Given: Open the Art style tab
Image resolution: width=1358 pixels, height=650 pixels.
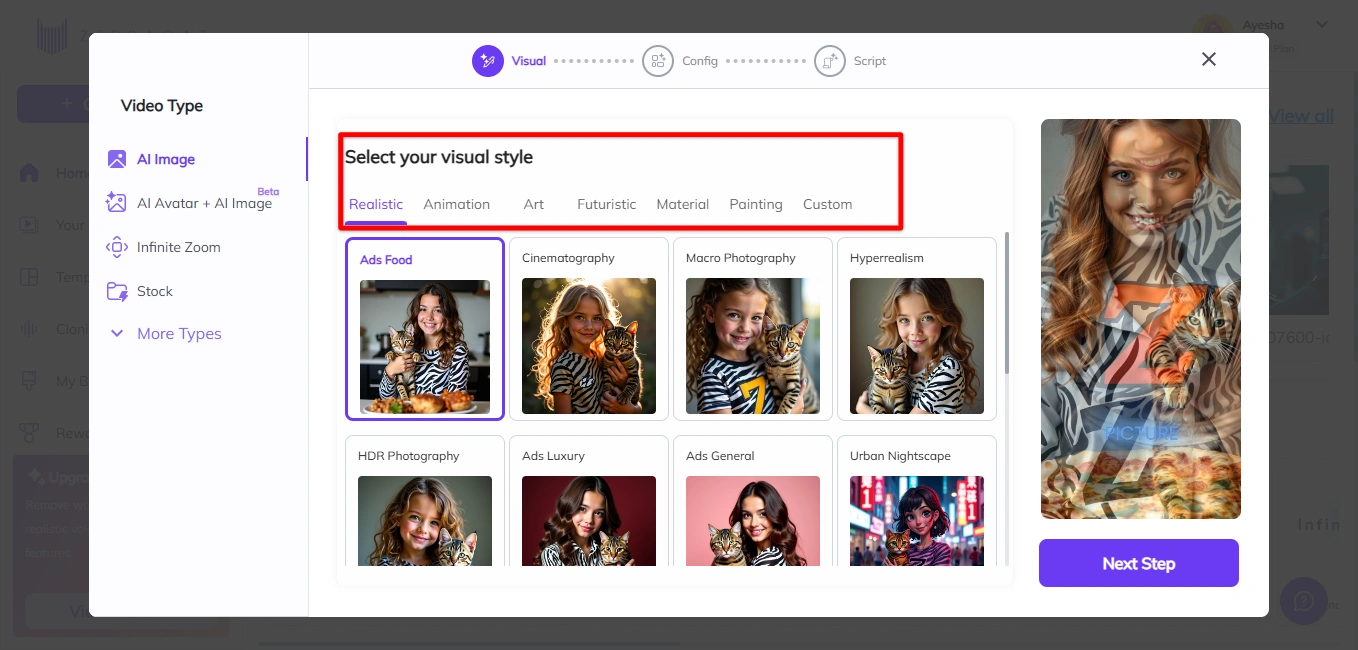Looking at the screenshot, I should pyautogui.click(x=534, y=204).
